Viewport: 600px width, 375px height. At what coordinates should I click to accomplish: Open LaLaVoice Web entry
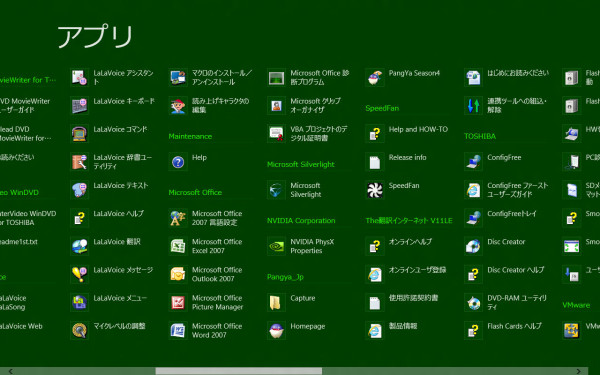point(21,326)
